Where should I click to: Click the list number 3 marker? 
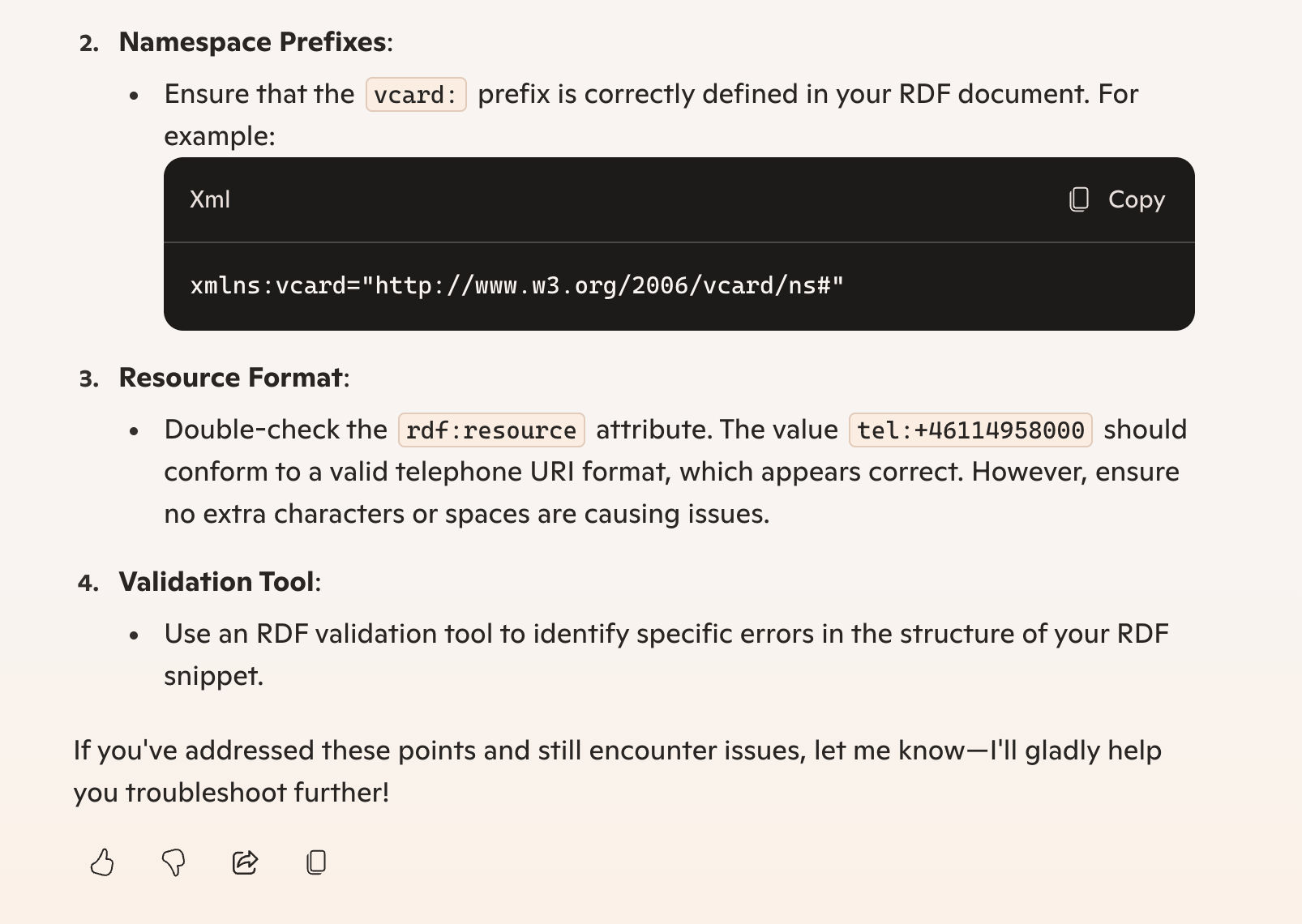[89, 379]
